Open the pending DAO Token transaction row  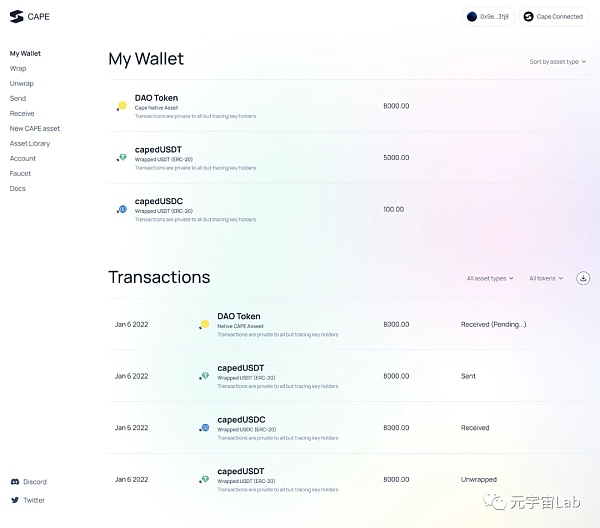tap(350, 324)
